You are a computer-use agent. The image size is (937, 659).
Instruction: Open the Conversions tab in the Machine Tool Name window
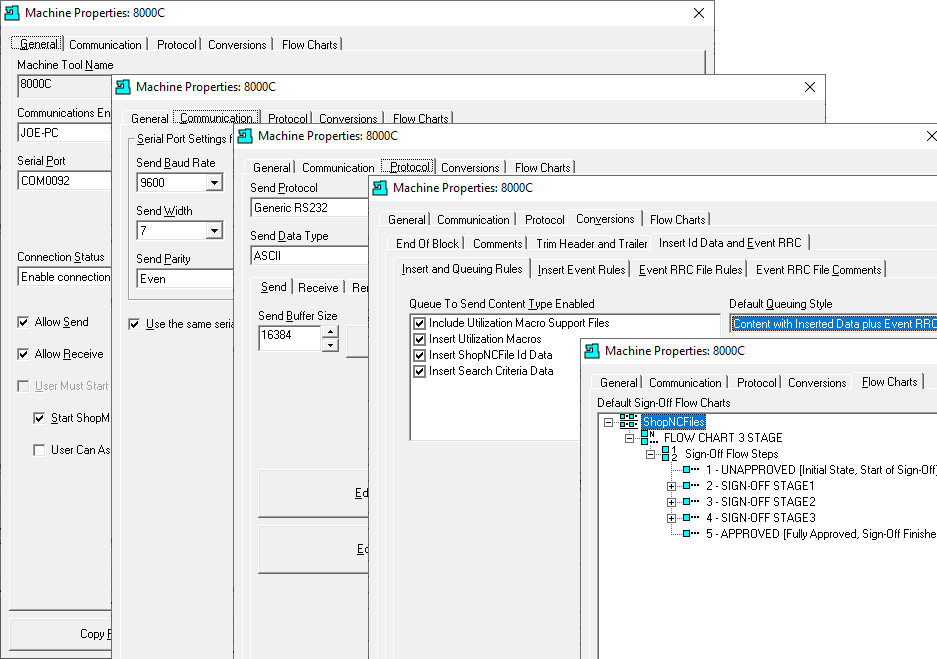[x=237, y=44]
